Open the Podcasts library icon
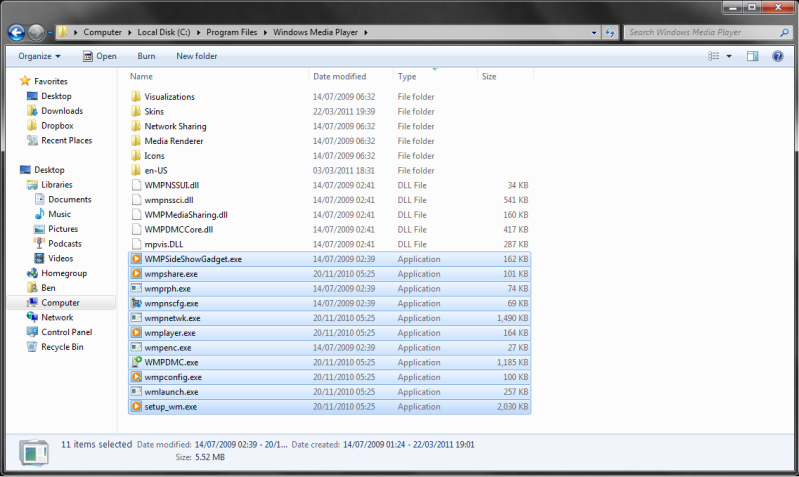The image size is (799, 477). click(x=39, y=244)
